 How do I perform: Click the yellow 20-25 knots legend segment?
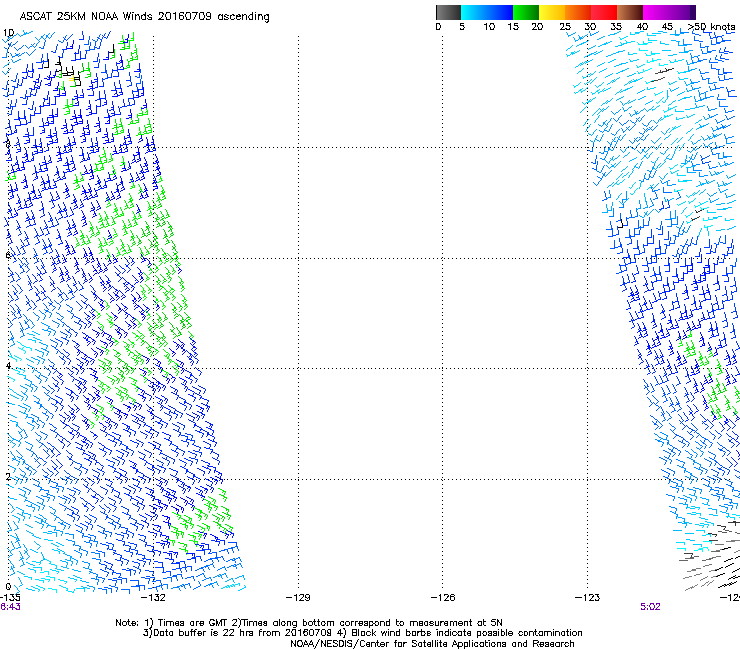click(552, 12)
